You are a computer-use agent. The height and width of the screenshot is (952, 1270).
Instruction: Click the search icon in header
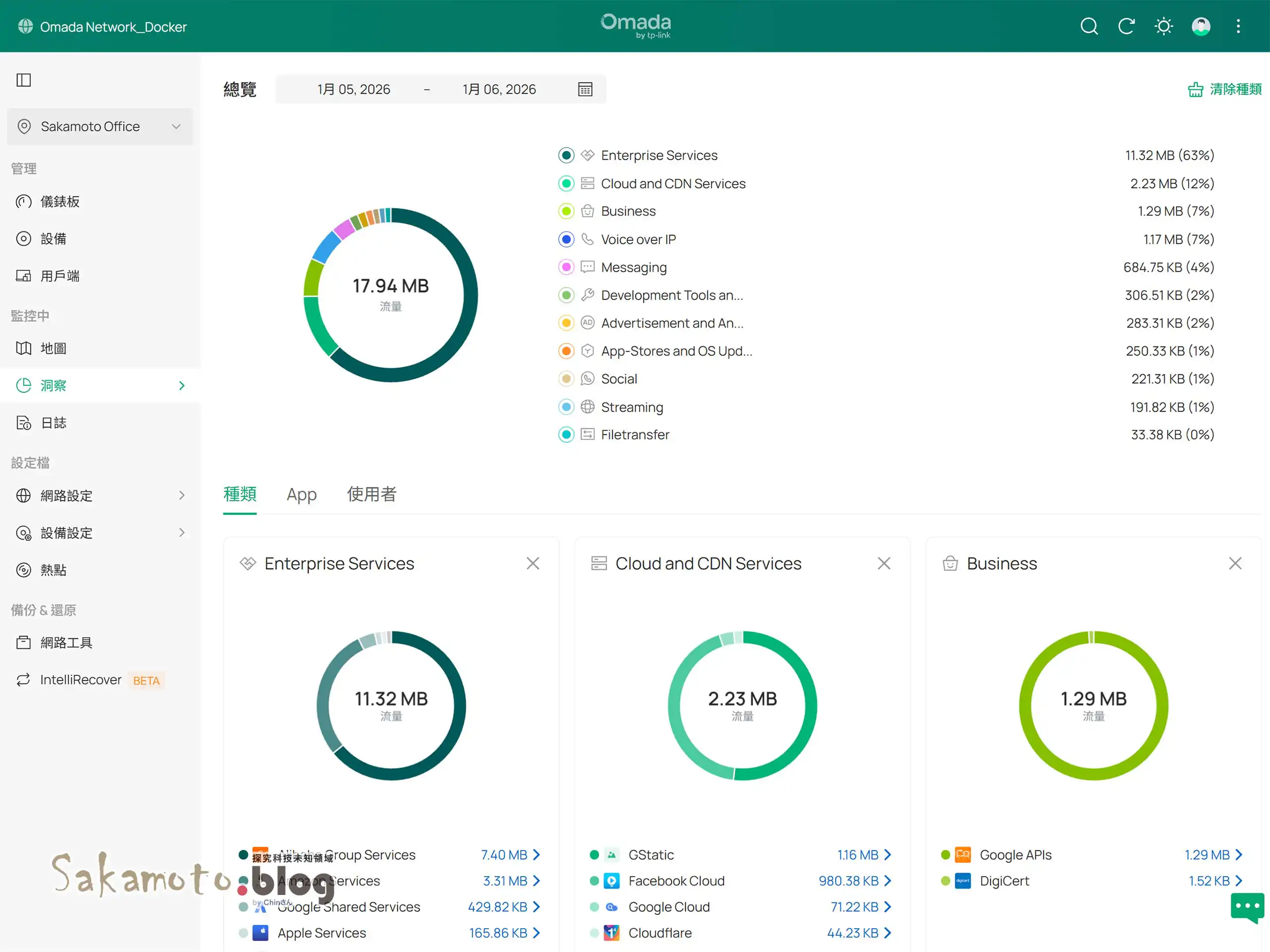[x=1088, y=26]
